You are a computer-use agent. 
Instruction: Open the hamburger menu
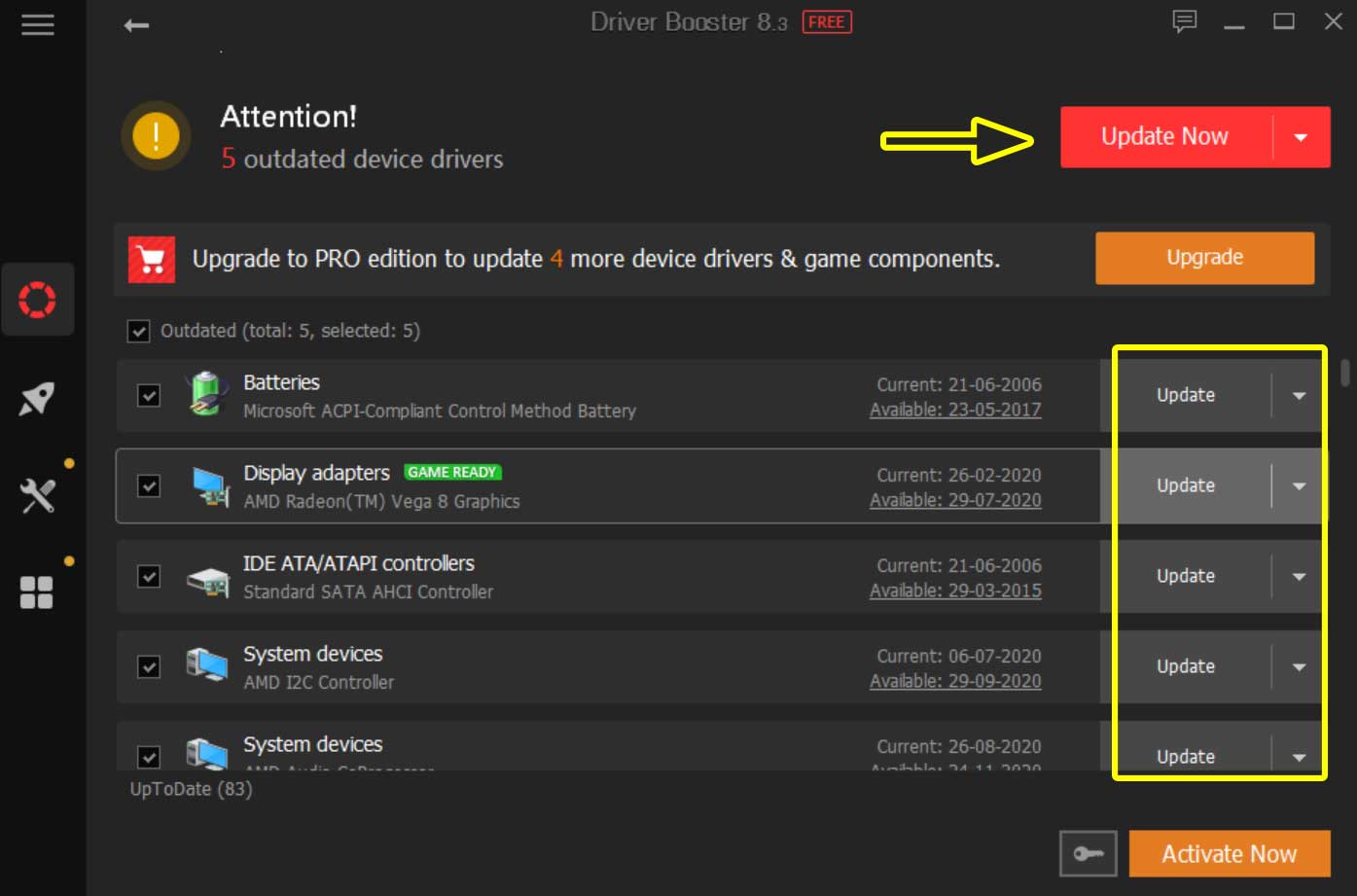[x=38, y=24]
